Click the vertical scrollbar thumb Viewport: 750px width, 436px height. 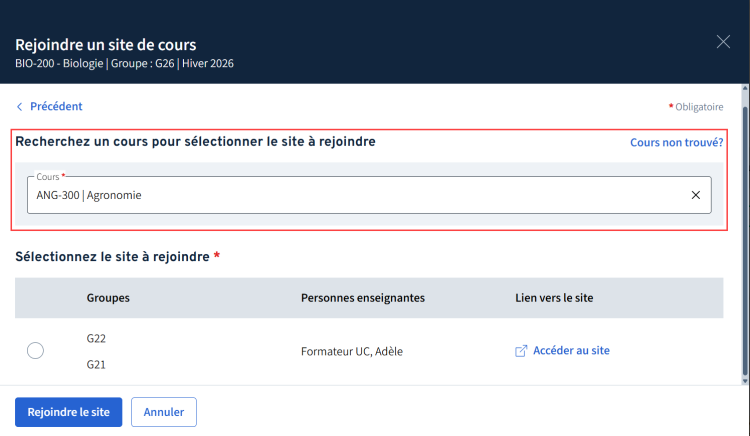click(x=745, y=241)
